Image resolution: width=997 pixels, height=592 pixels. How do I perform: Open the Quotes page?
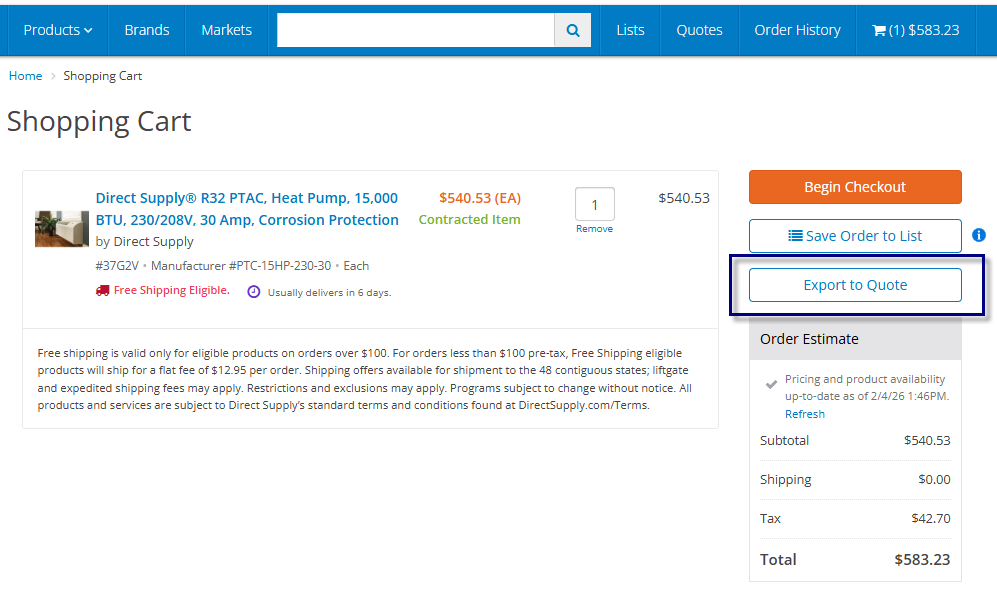699,30
